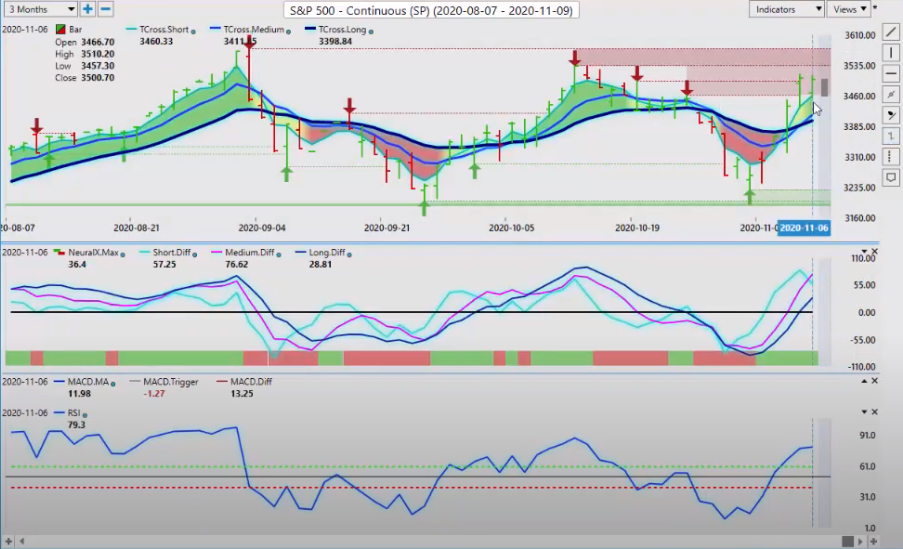The height and width of the screenshot is (549, 903).
Task: Click the 3610.00 price axis label
Action: (x=860, y=35)
